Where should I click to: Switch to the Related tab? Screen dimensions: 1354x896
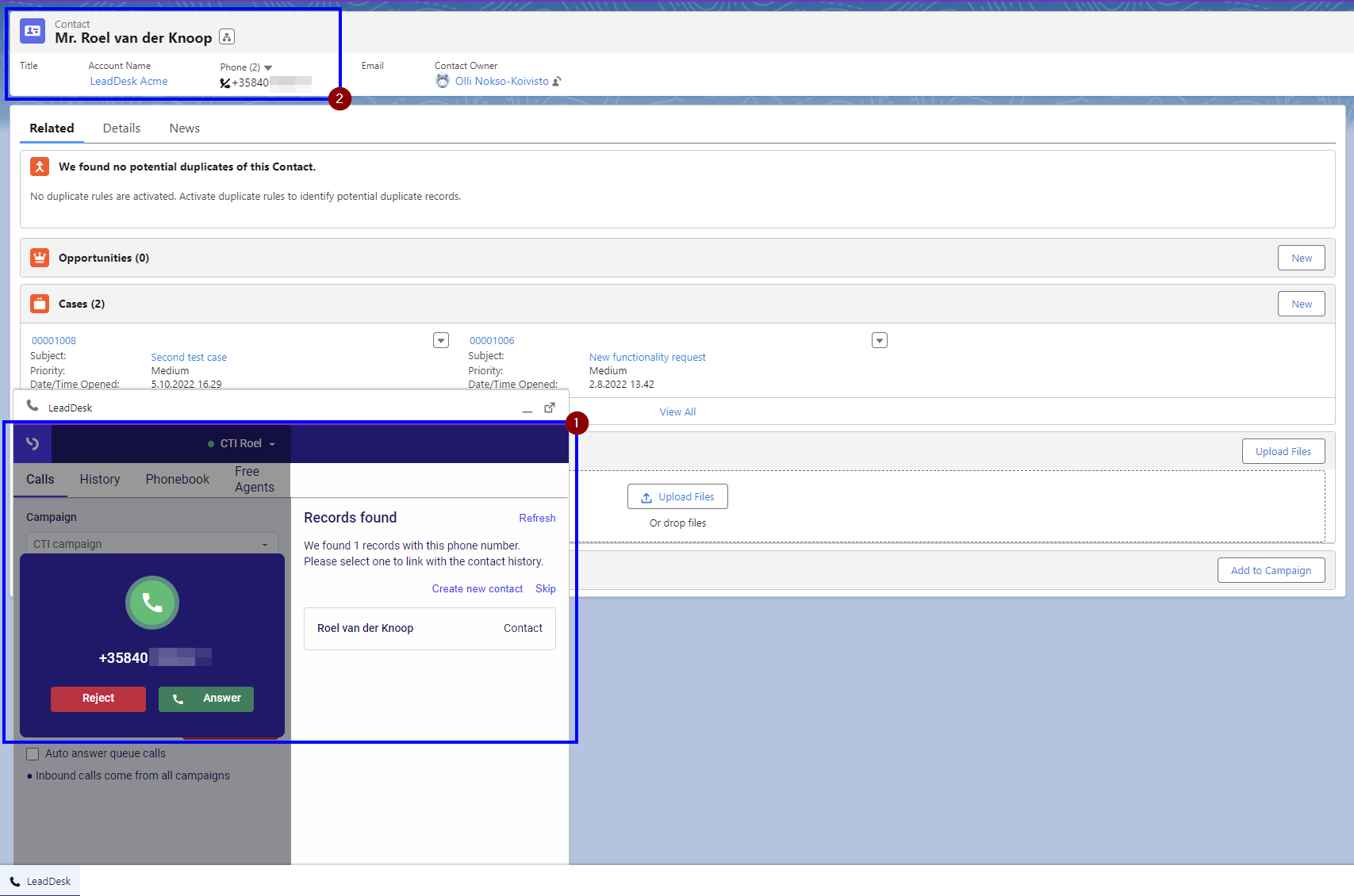pyautogui.click(x=52, y=128)
